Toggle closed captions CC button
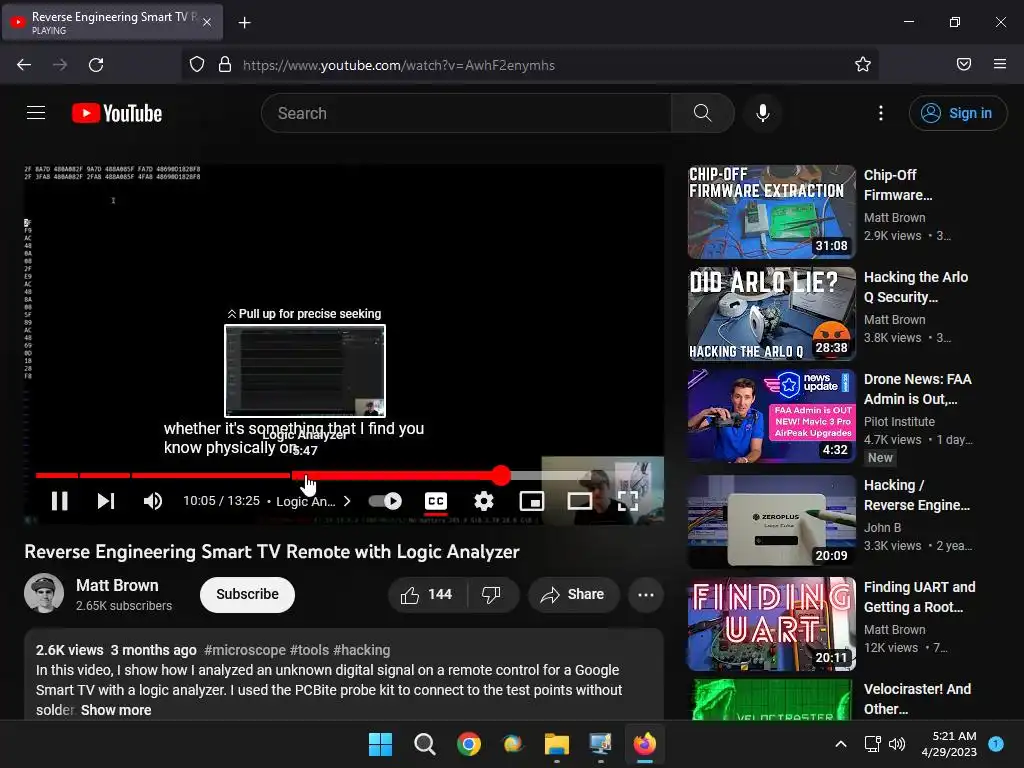 point(436,501)
